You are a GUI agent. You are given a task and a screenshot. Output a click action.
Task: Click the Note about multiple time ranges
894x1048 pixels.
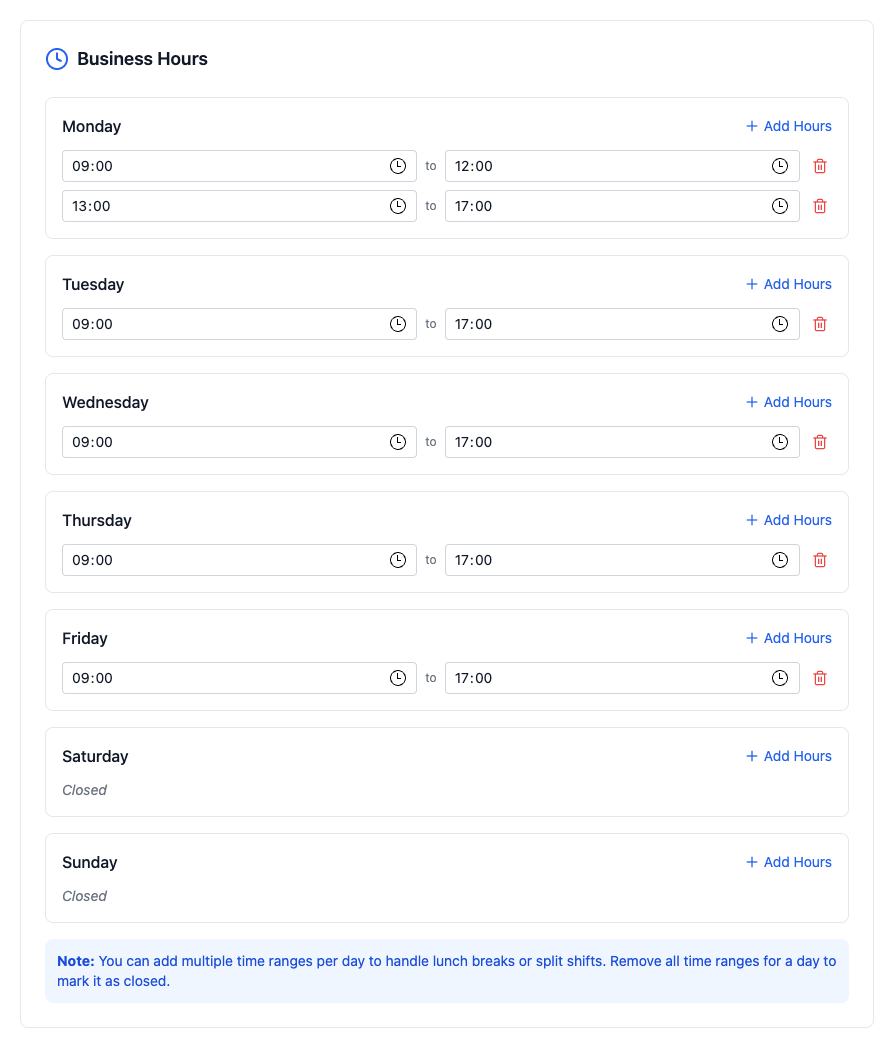(447, 971)
